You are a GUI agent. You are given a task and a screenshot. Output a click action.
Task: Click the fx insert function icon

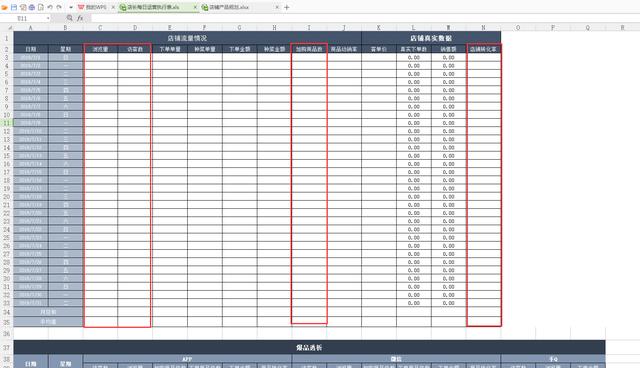[x=80, y=18]
